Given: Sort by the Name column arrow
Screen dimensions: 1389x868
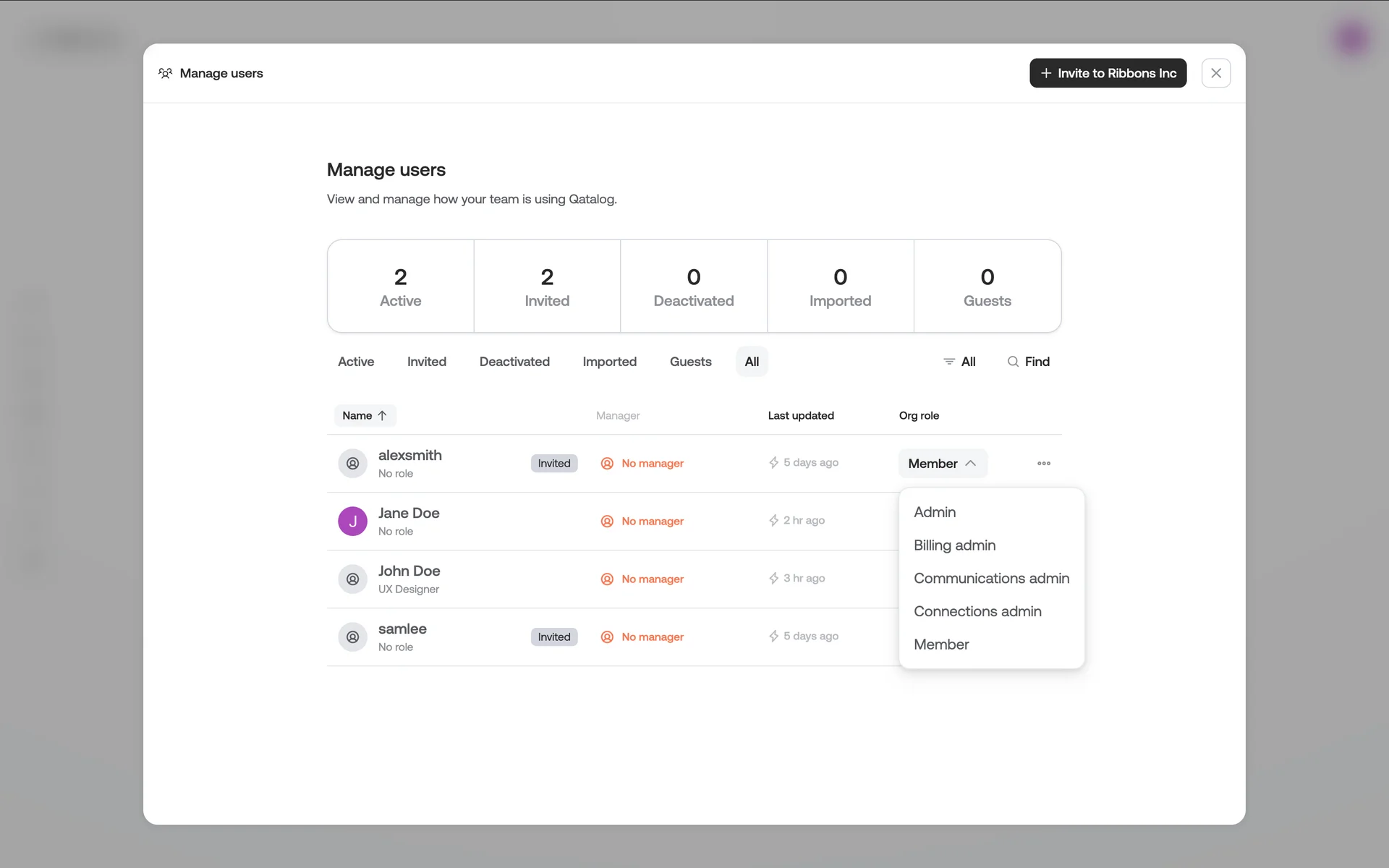Looking at the screenshot, I should (x=382, y=415).
